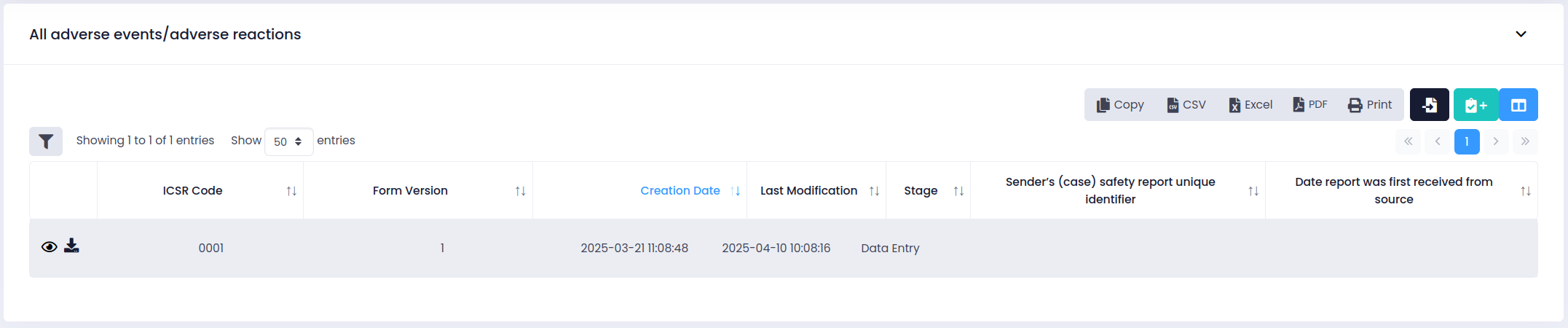Export the table as PDF
Screen dimensions: 1568x328
coord(1310,105)
